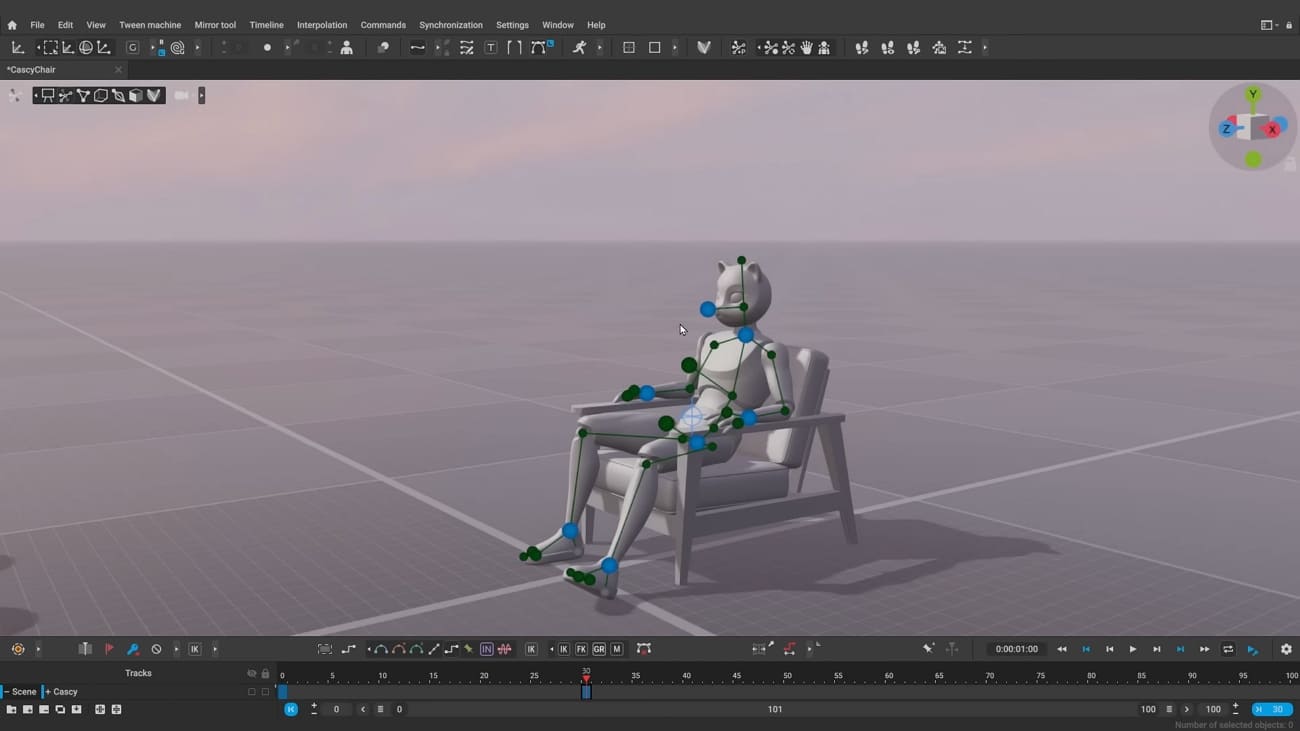The image size is (1300, 731).
Task: Click the timeline scrub slider showing 101
Action: point(773,709)
